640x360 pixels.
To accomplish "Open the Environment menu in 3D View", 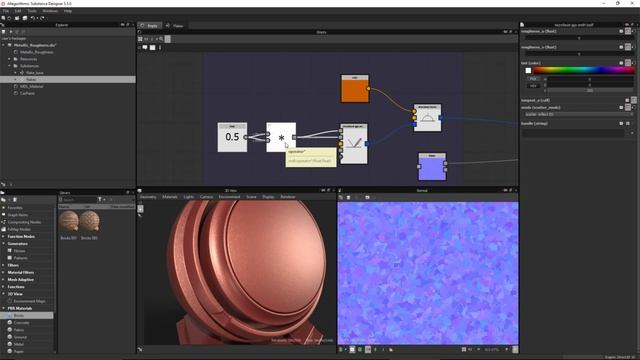I will pyautogui.click(x=229, y=197).
